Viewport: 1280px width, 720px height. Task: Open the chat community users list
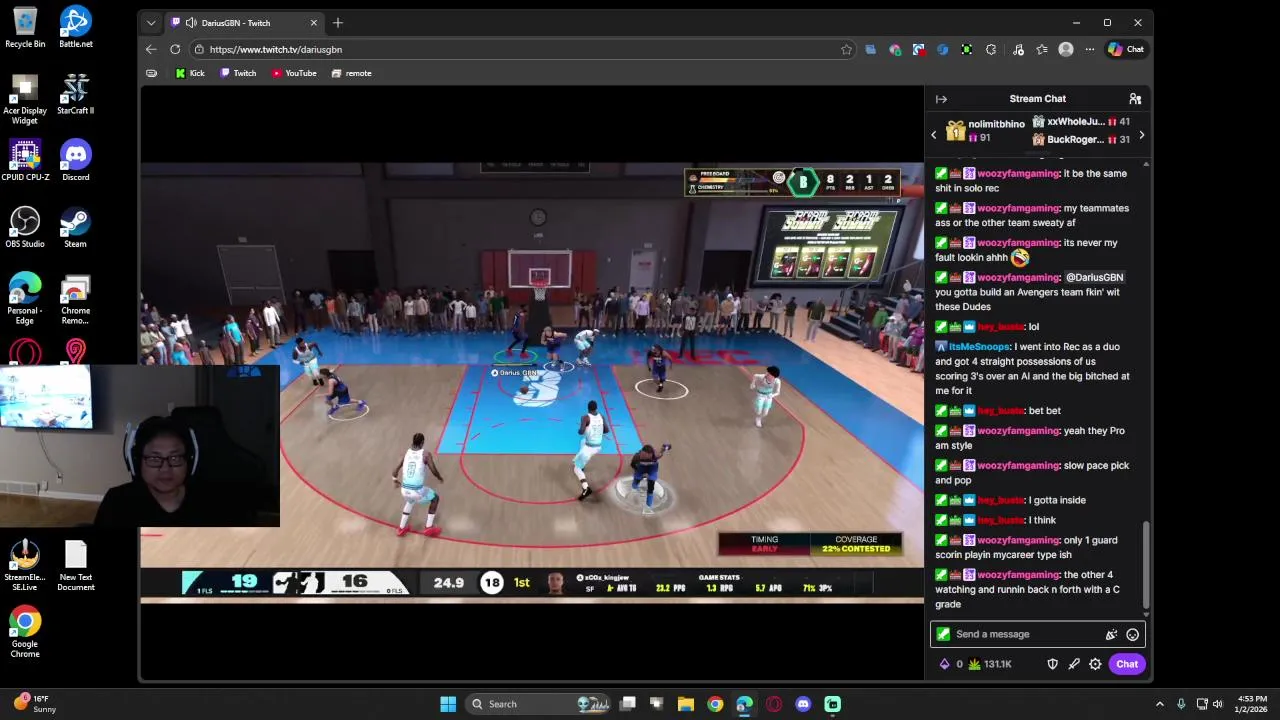[1135, 99]
